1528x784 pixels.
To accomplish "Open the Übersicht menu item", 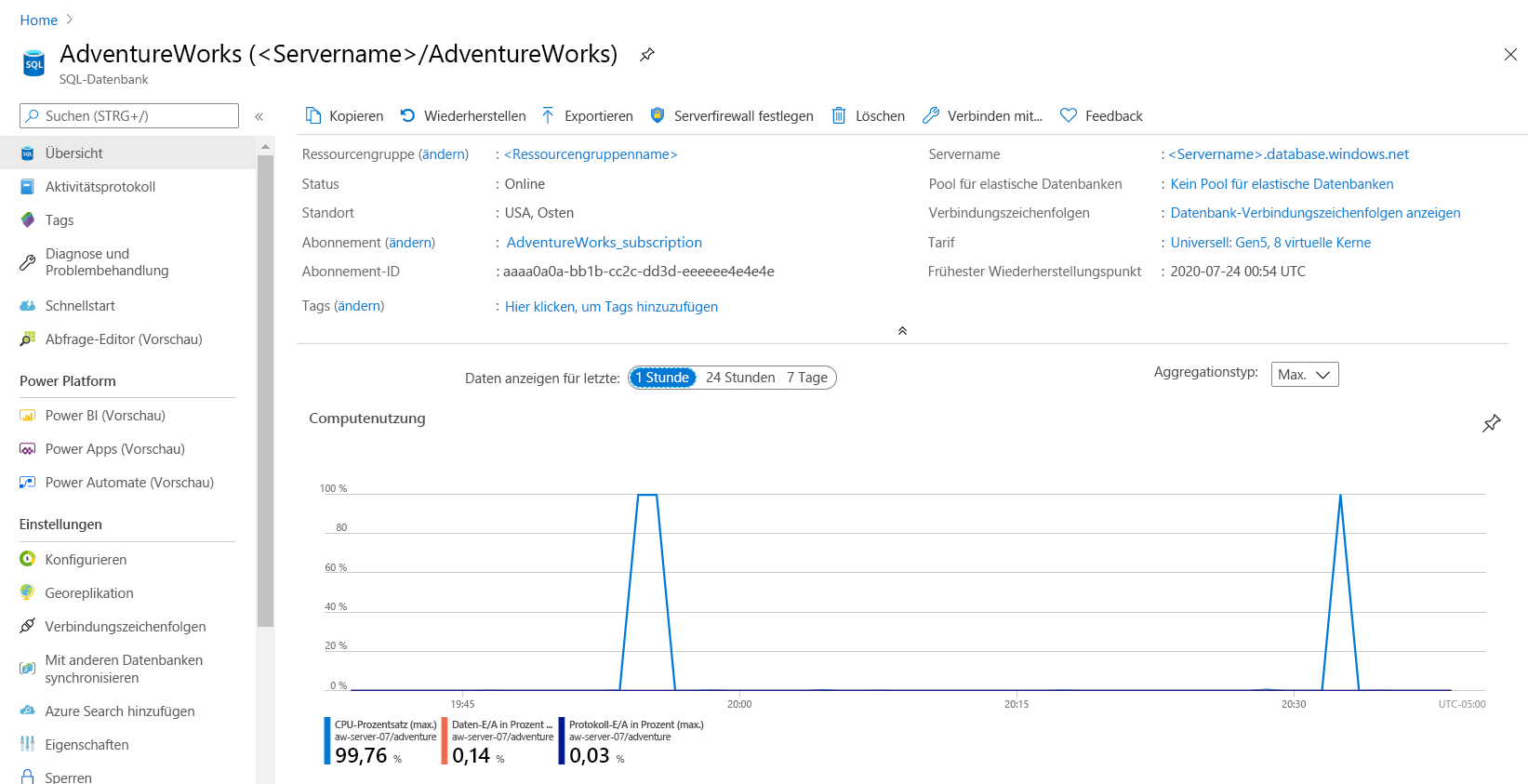I will pos(127,153).
